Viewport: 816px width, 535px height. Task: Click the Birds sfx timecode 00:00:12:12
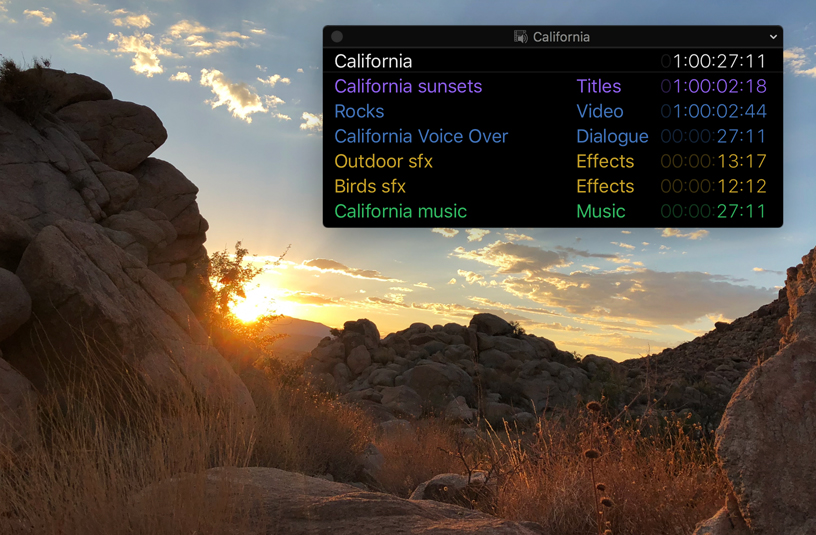coord(713,187)
